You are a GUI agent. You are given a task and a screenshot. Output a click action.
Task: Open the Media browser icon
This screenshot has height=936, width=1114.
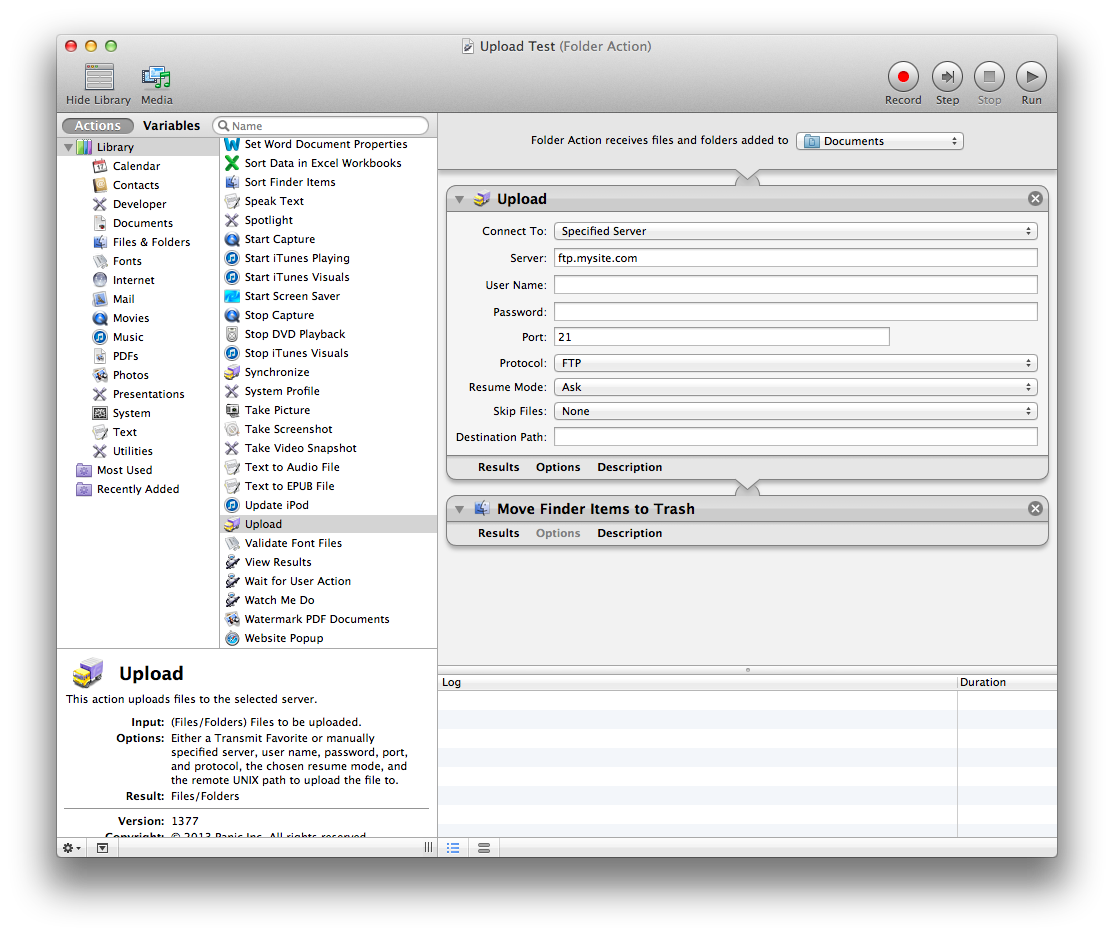click(156, 77)
